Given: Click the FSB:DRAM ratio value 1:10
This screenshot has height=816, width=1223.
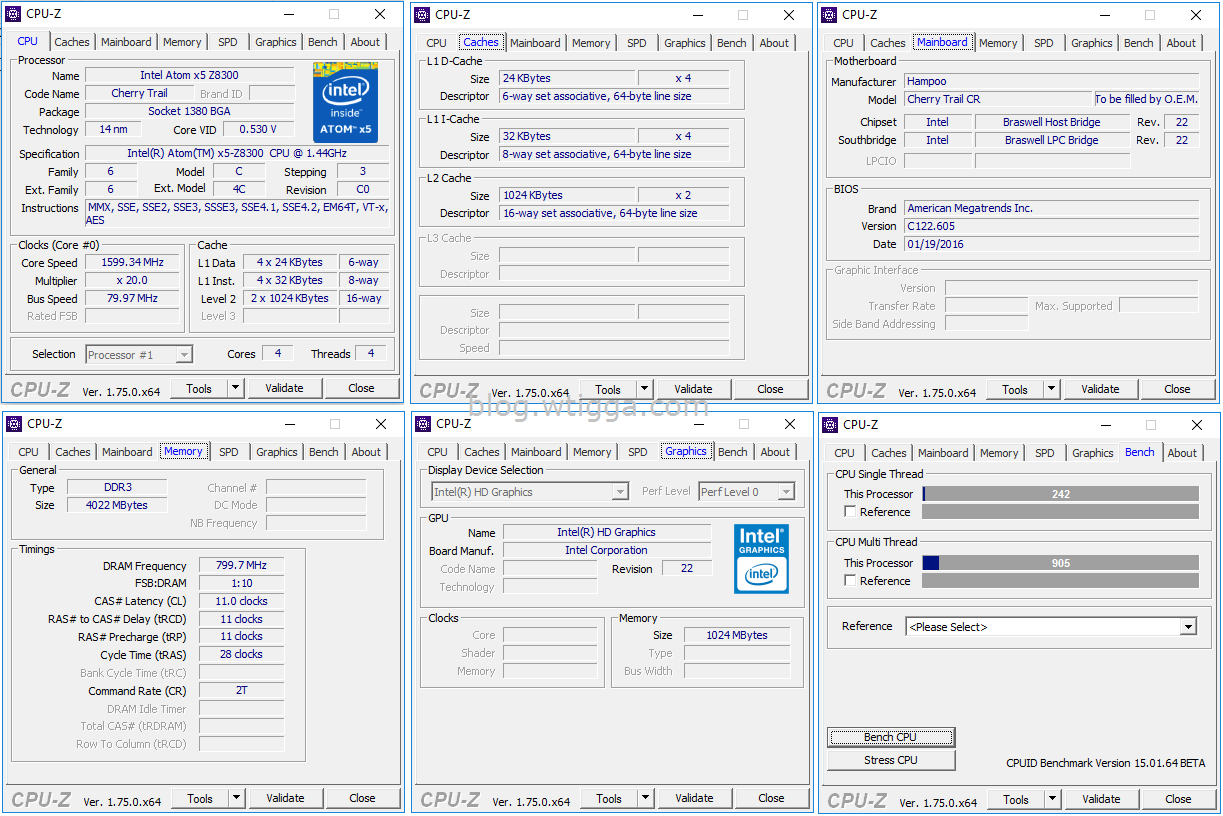Looking at the screenshot, I should click(241, 583).
